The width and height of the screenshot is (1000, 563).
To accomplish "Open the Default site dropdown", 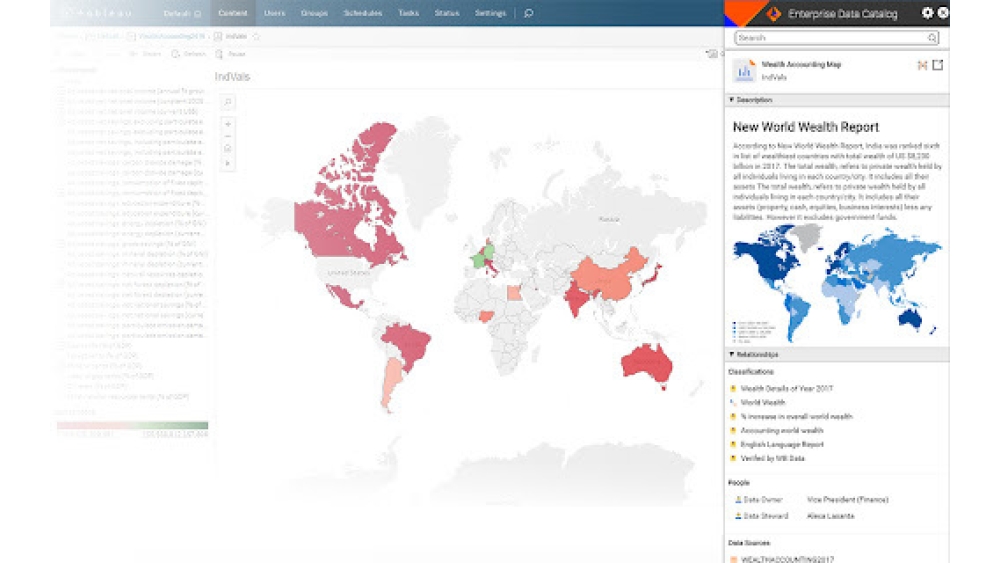I will [x=182, y=13].
